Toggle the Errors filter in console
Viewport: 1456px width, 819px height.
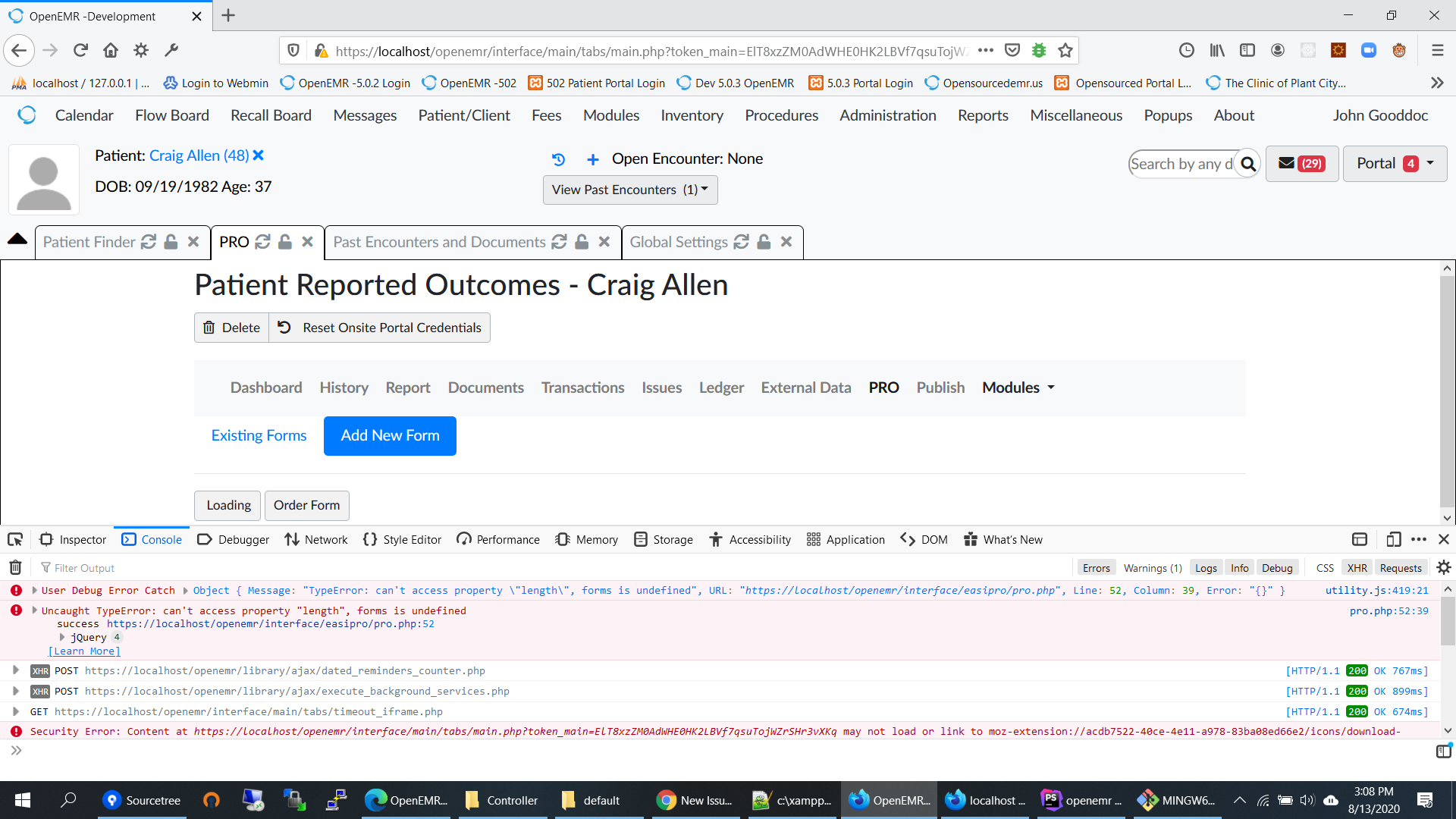pos(1096,567)
